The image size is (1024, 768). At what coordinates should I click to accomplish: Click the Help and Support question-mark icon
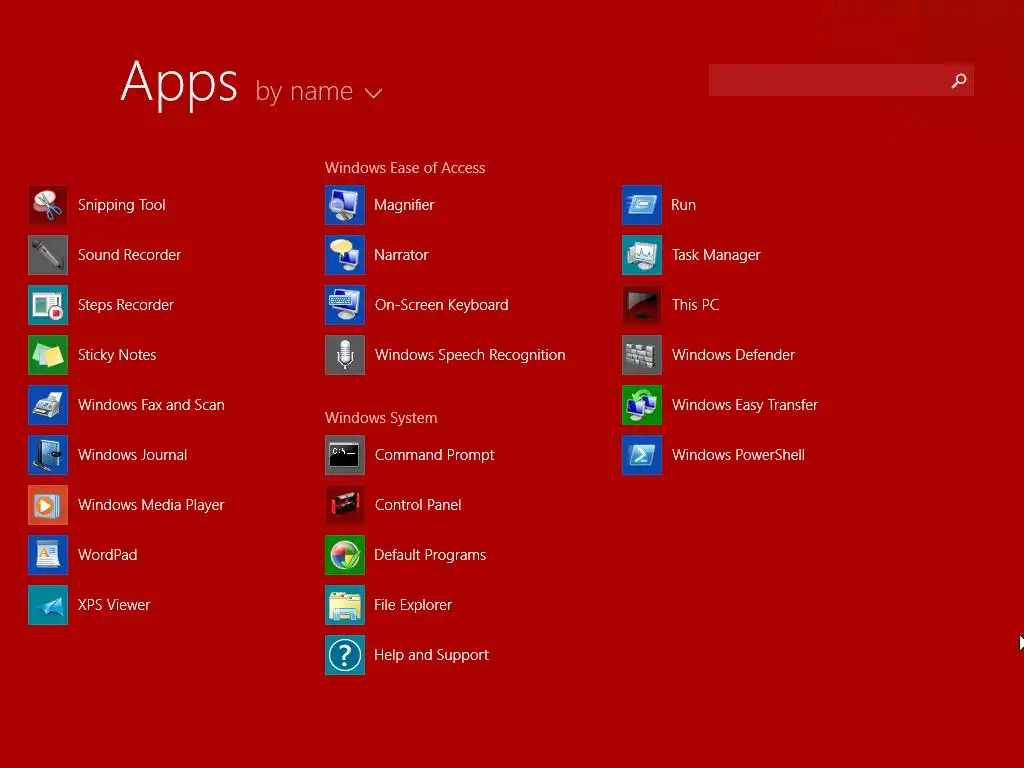pyautogui.click(x=345, y=655)
